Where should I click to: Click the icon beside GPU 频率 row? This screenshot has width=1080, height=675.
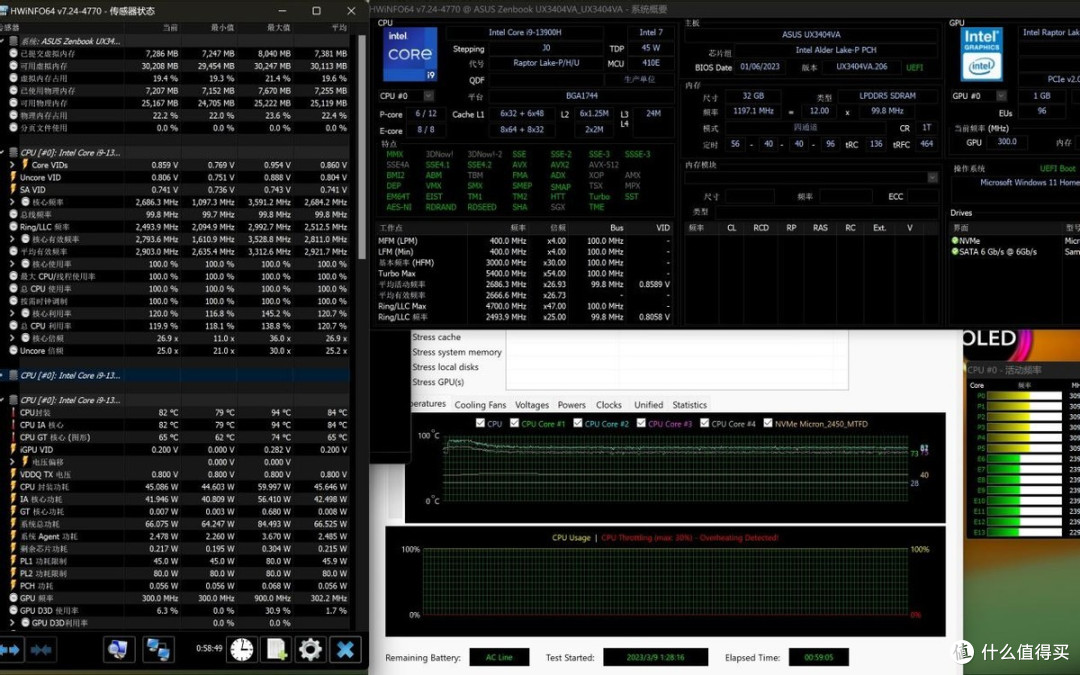tap(13, 598)
